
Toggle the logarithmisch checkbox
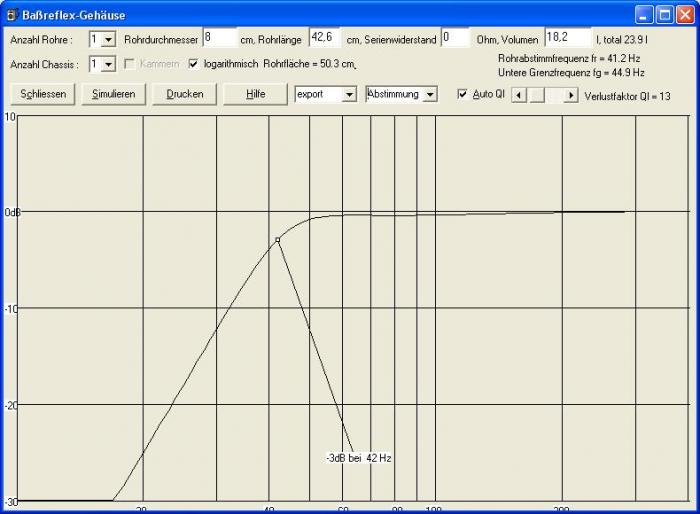tap(194, 64)
